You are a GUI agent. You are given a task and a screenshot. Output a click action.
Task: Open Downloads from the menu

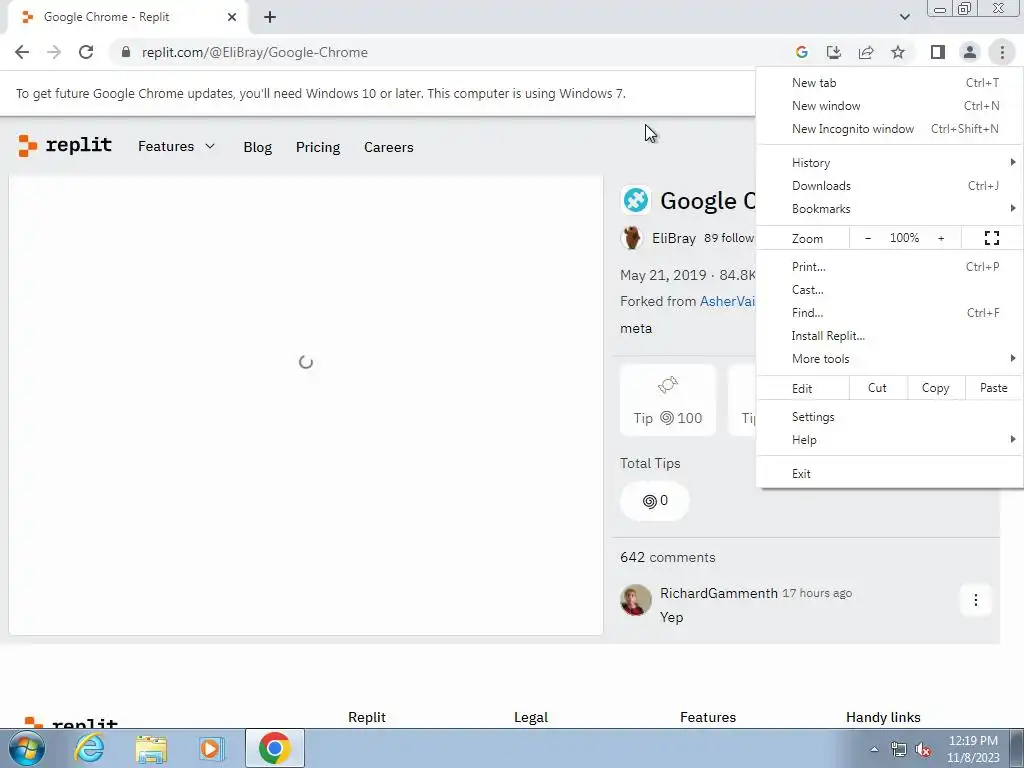click(x=889, y=185)
